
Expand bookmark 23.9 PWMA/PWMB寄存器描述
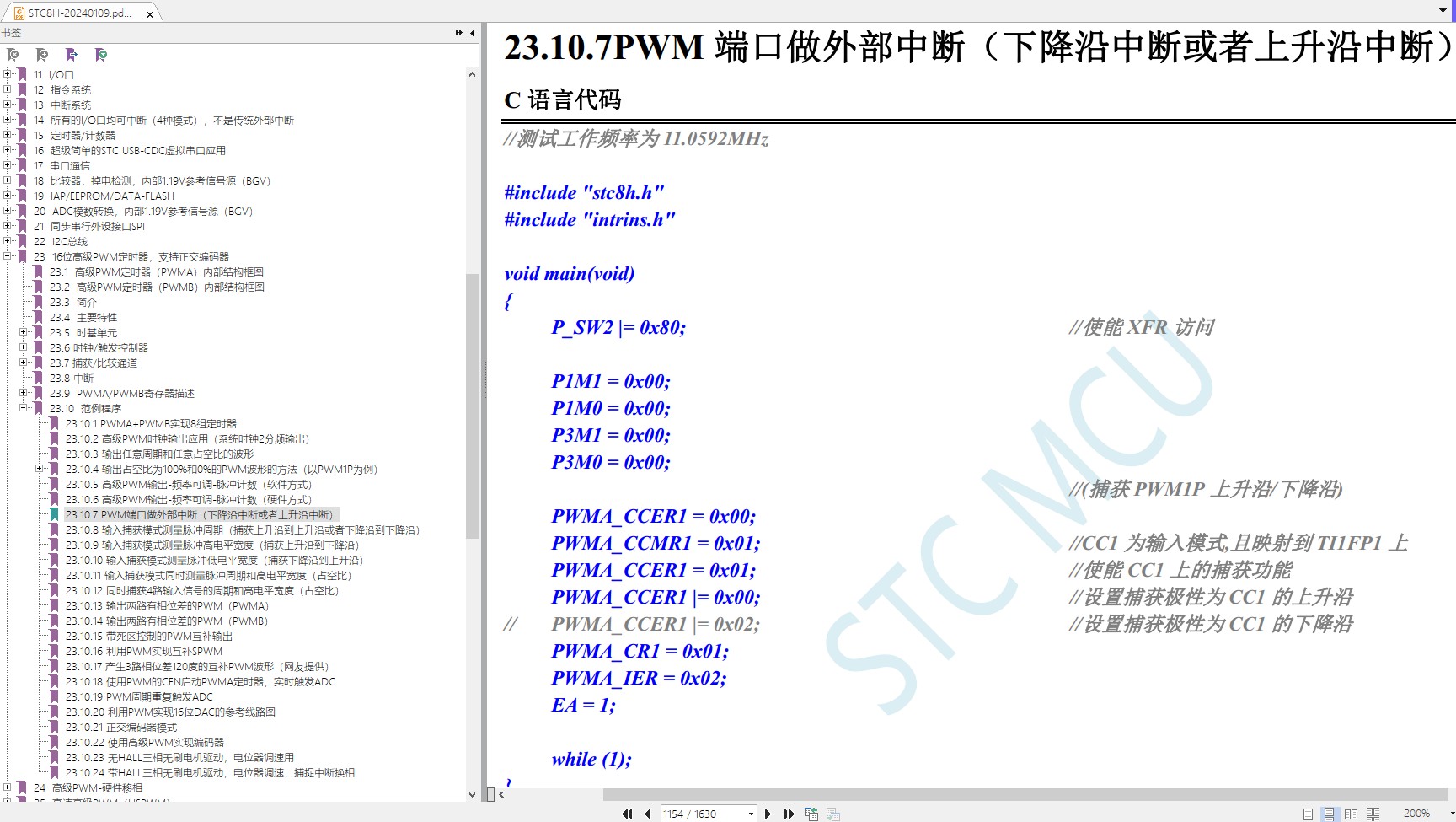(24, 393)
